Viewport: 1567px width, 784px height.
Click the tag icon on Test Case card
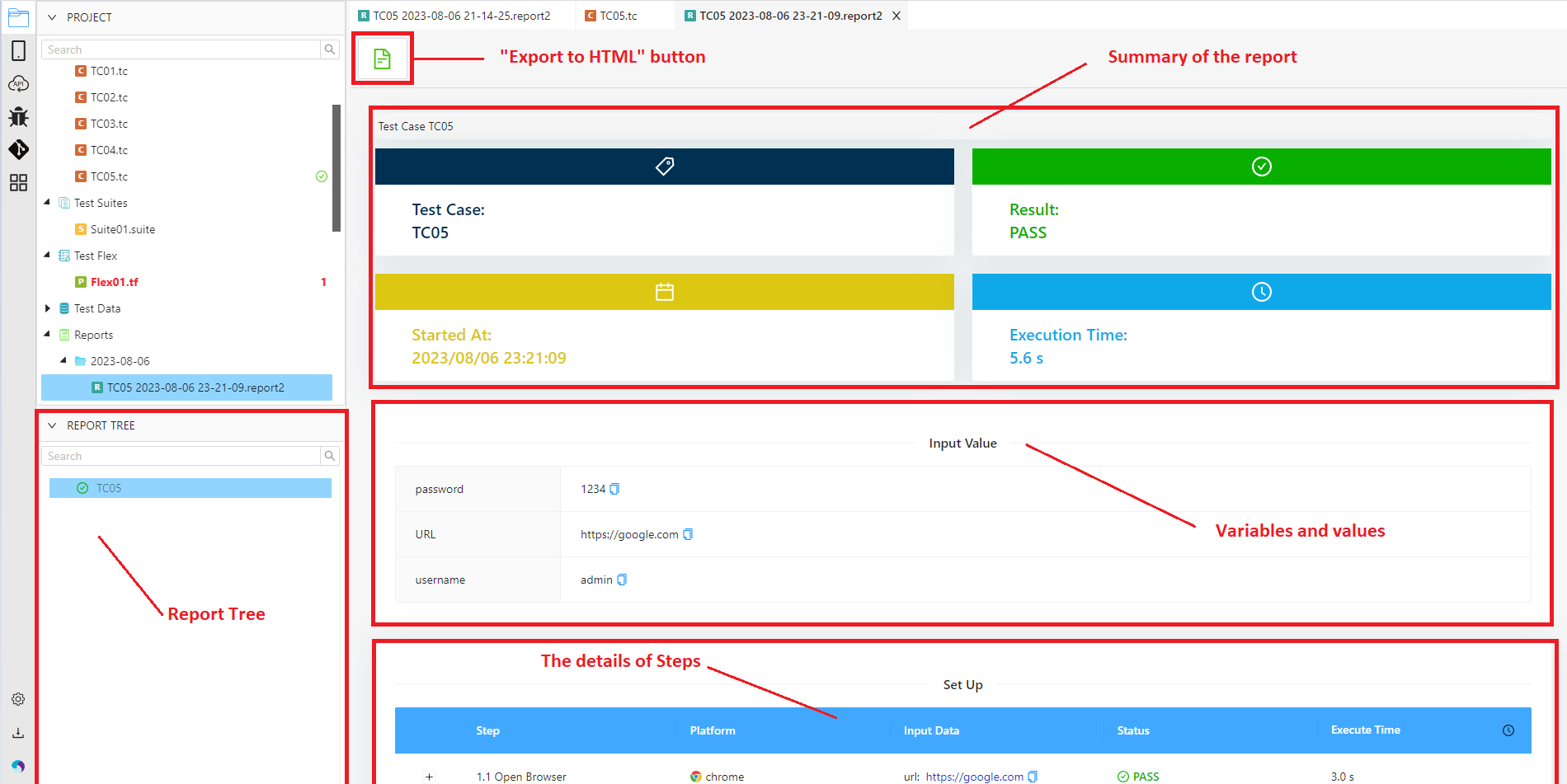(665, 167)
